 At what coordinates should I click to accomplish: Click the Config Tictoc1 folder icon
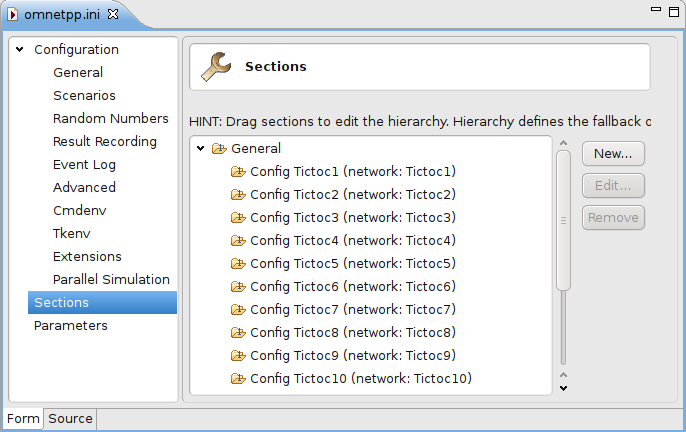click(238, 172)
